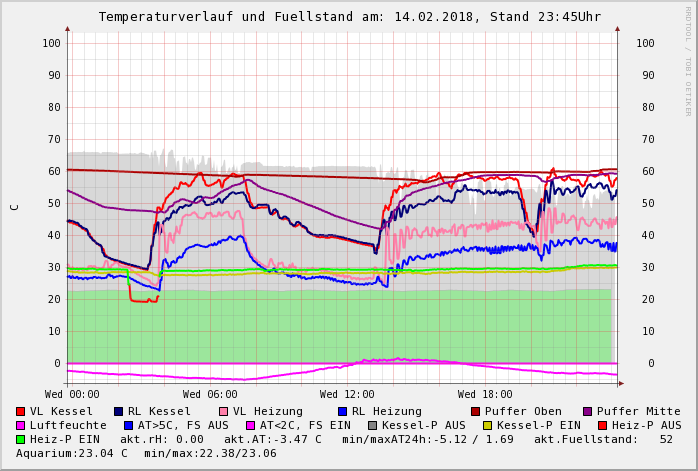
Task: Select the gray Kessel-P AUS swatch
Action: 371,425
